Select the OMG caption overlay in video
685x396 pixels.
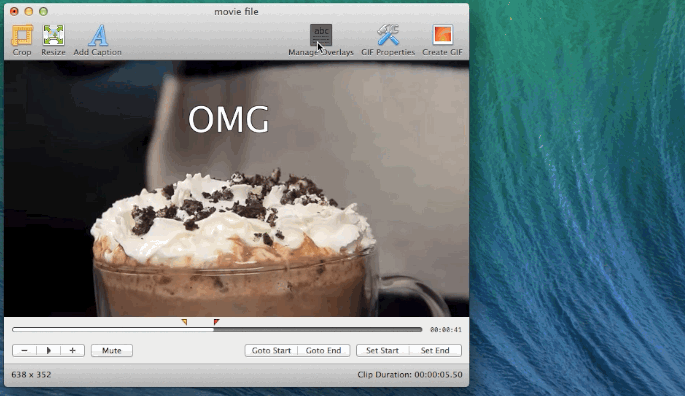point(228,119)
